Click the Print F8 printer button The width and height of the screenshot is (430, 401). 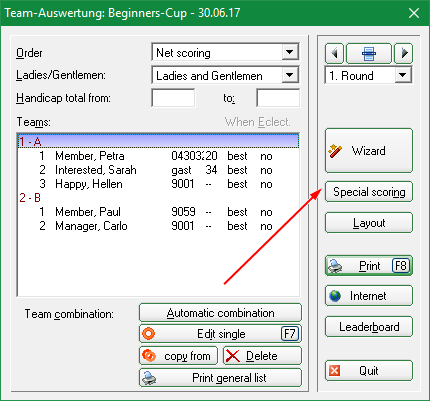(369, 266)
